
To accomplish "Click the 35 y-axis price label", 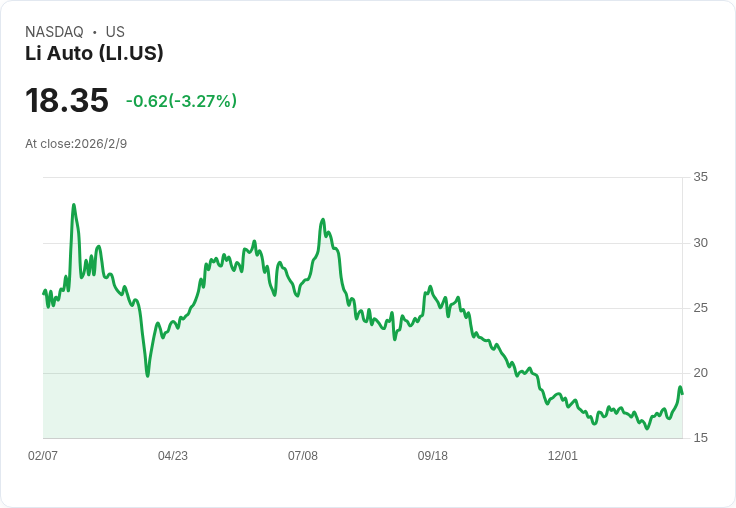I will click(701, 177).
